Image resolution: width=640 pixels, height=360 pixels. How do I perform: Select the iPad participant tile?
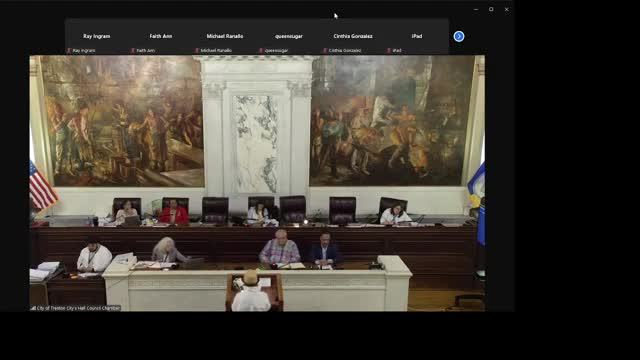click(417, 36)
